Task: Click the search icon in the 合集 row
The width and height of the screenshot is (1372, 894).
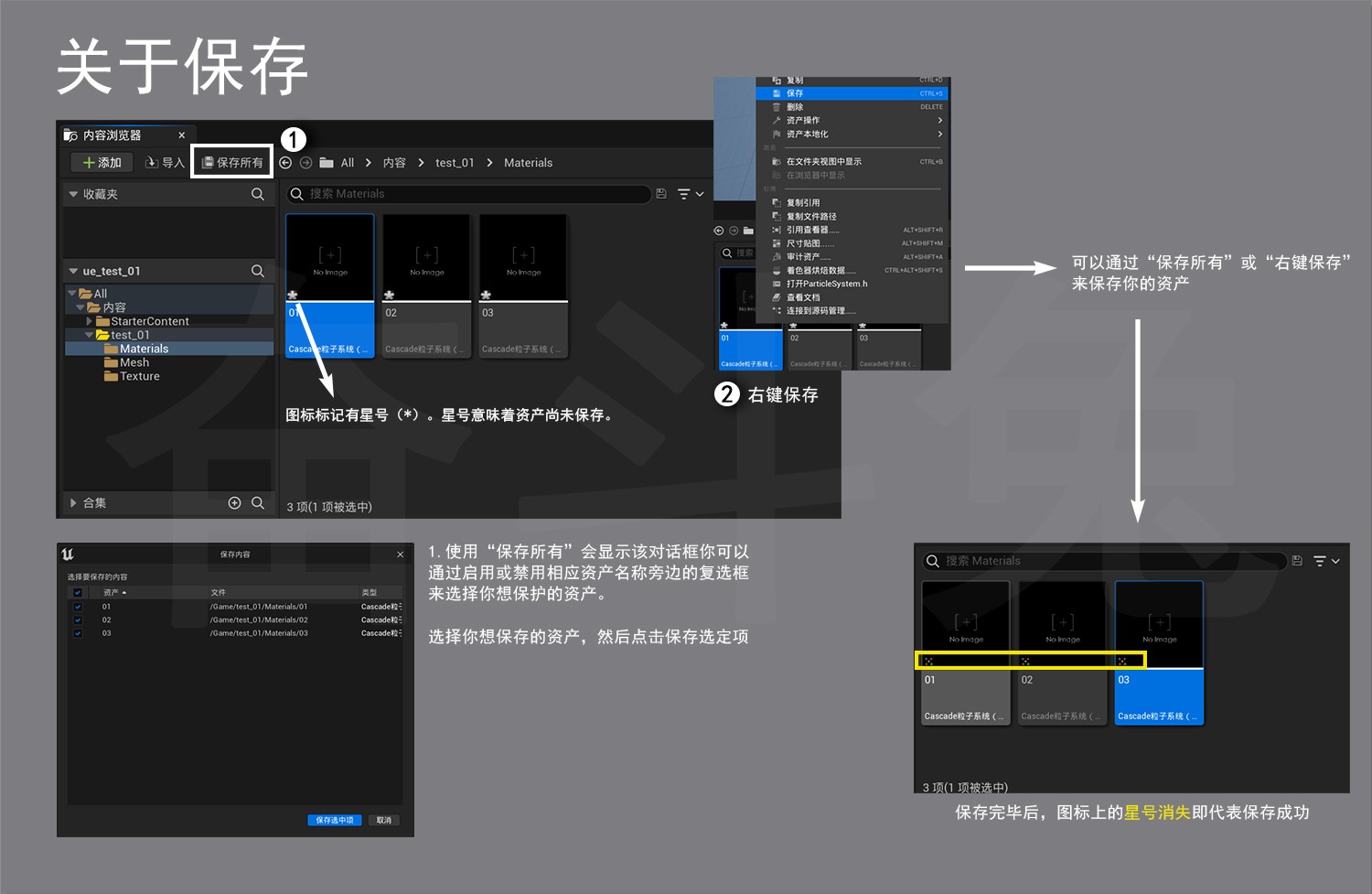Action: (x=258, y=503)
